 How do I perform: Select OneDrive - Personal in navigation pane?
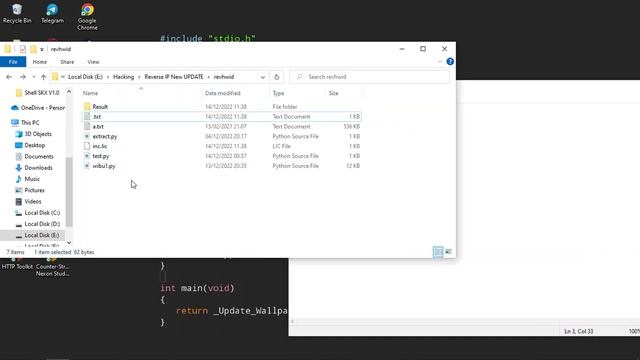tap(38, 108)
